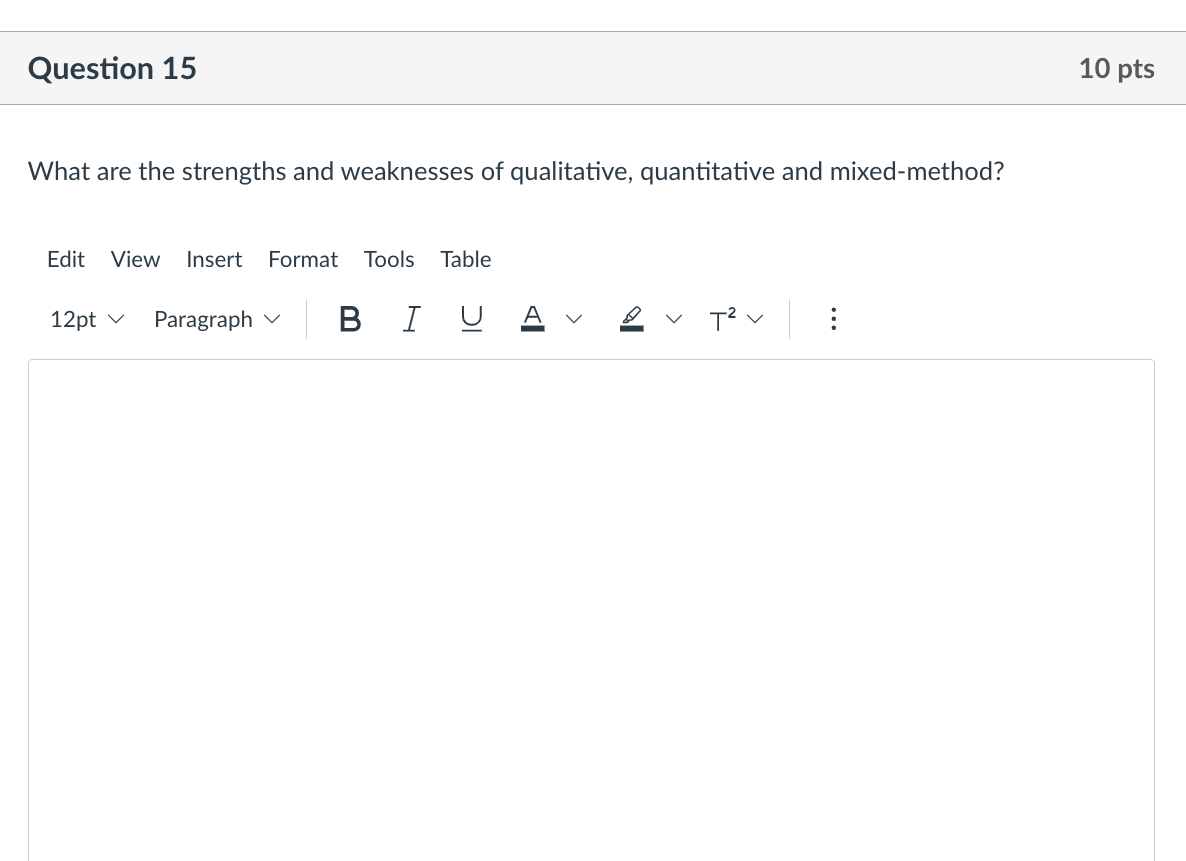Apply background highlight color icon

(x=632, y=319)
